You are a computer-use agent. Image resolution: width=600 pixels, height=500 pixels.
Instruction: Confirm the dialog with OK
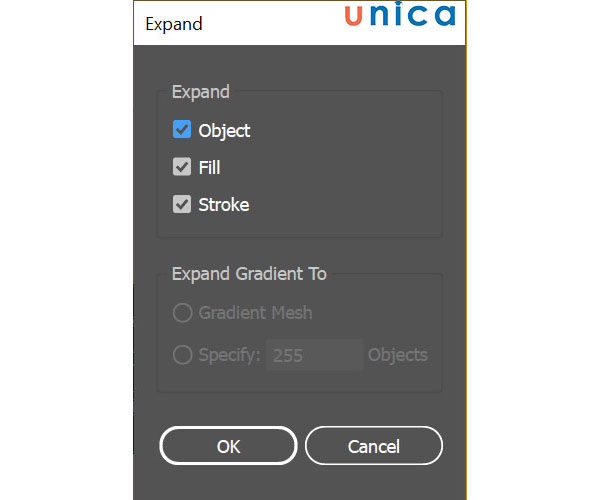coord(228,446)
